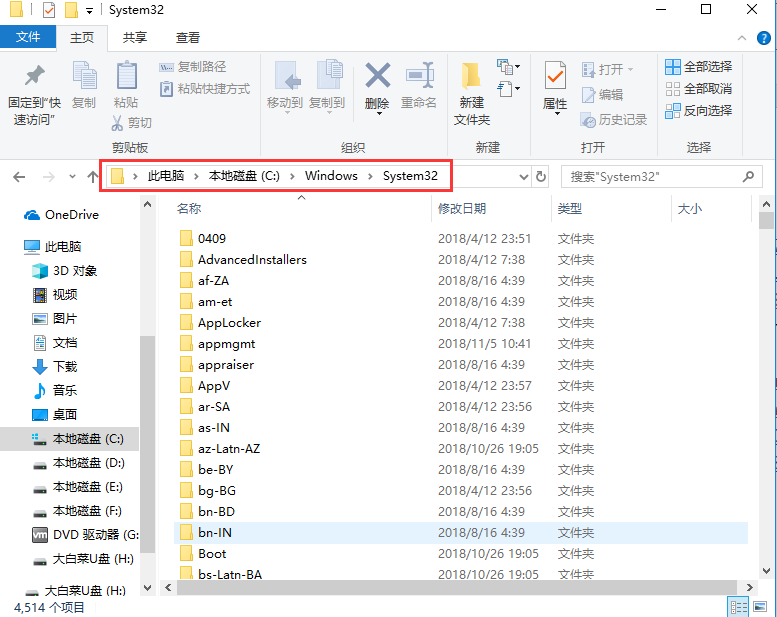Open the New item dropdown icon
The image size is (777, 617).
(509, 66)
